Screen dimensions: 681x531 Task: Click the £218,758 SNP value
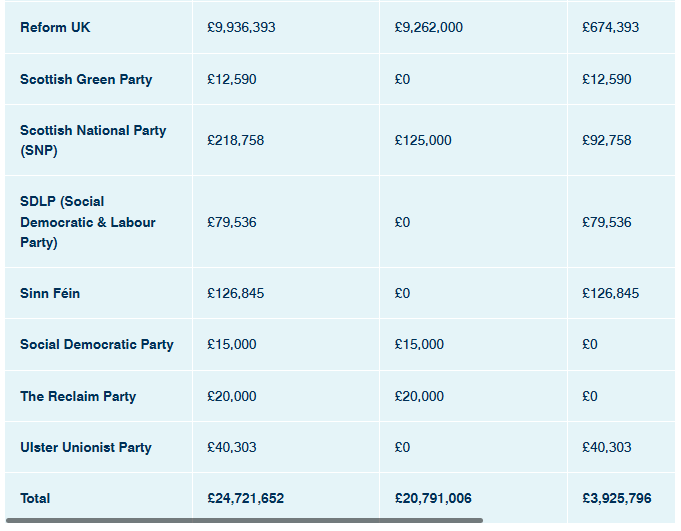[x=235, y=140]
